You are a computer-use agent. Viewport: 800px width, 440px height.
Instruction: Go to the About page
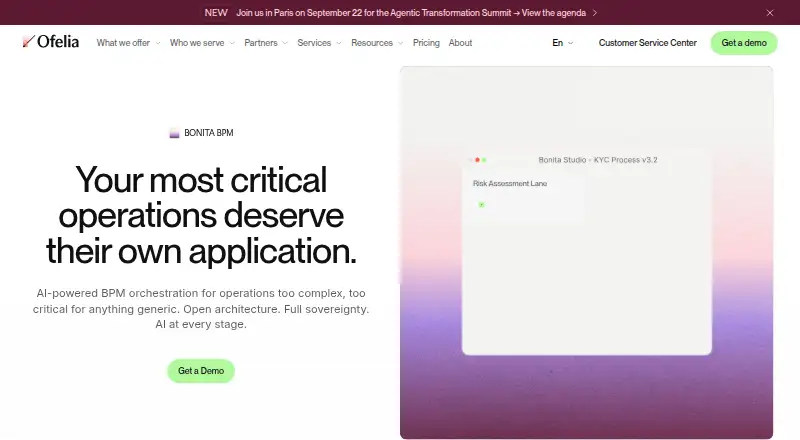460,43
